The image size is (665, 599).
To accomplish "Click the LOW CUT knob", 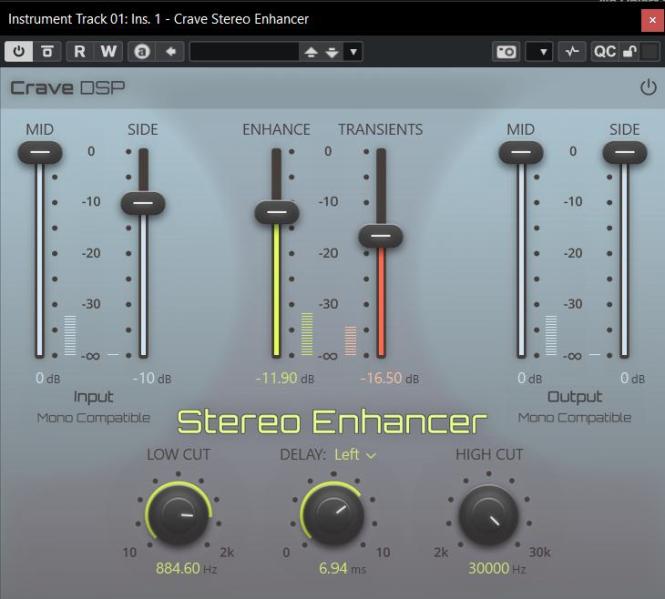I will pyautogui.click(x=178, y=514).
